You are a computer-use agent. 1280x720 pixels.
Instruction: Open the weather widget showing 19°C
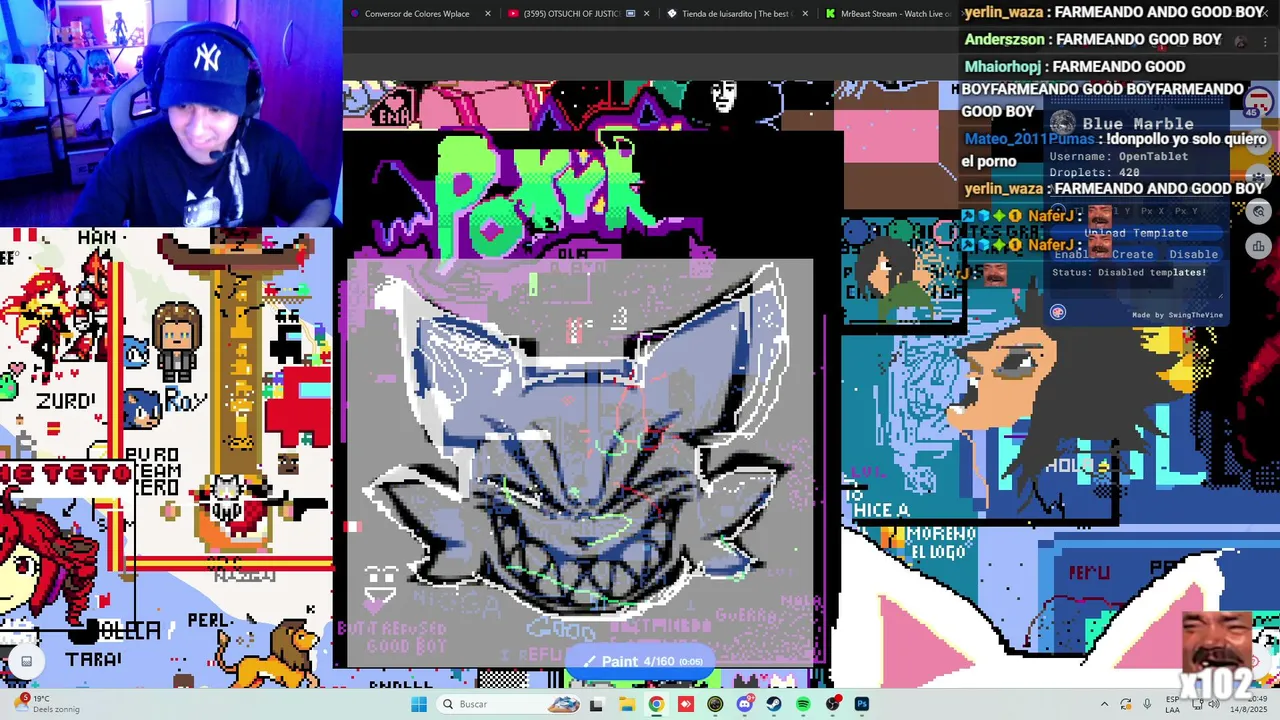coord(48,704)
